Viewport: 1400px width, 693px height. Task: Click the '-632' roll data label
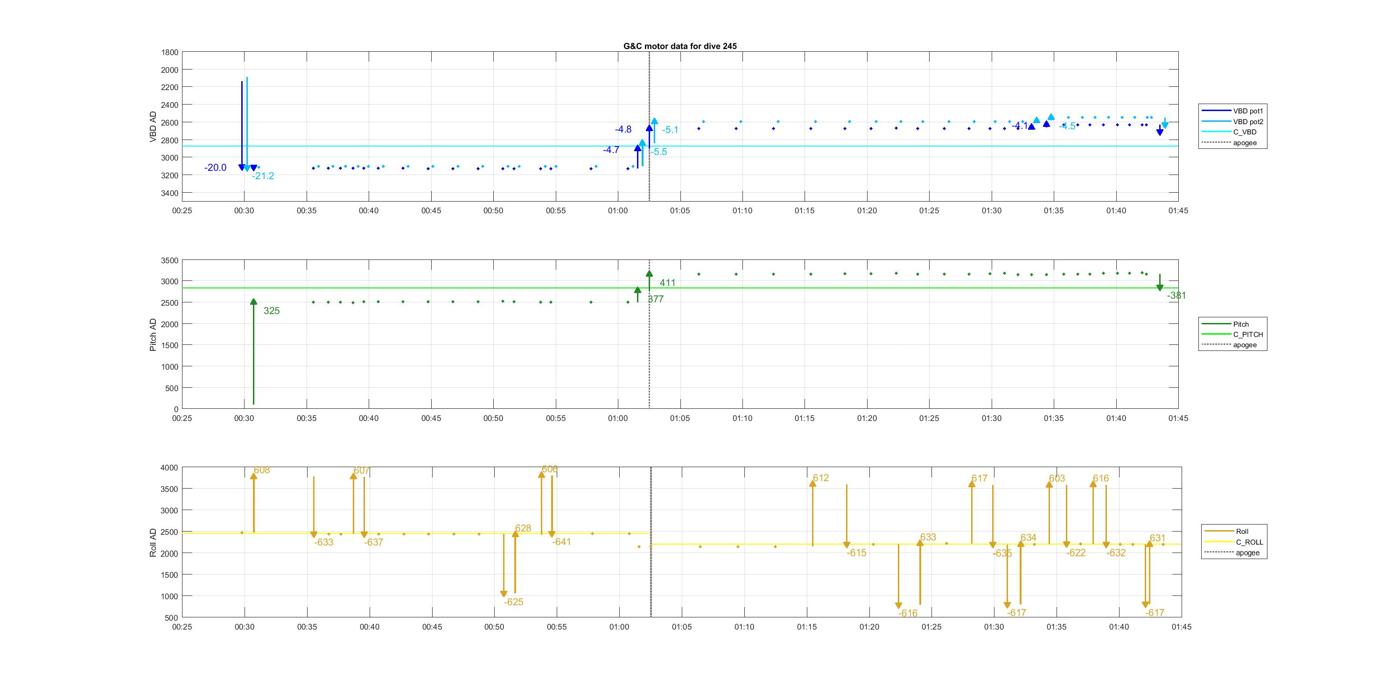pyautogui.click(x=1116, y=553)
